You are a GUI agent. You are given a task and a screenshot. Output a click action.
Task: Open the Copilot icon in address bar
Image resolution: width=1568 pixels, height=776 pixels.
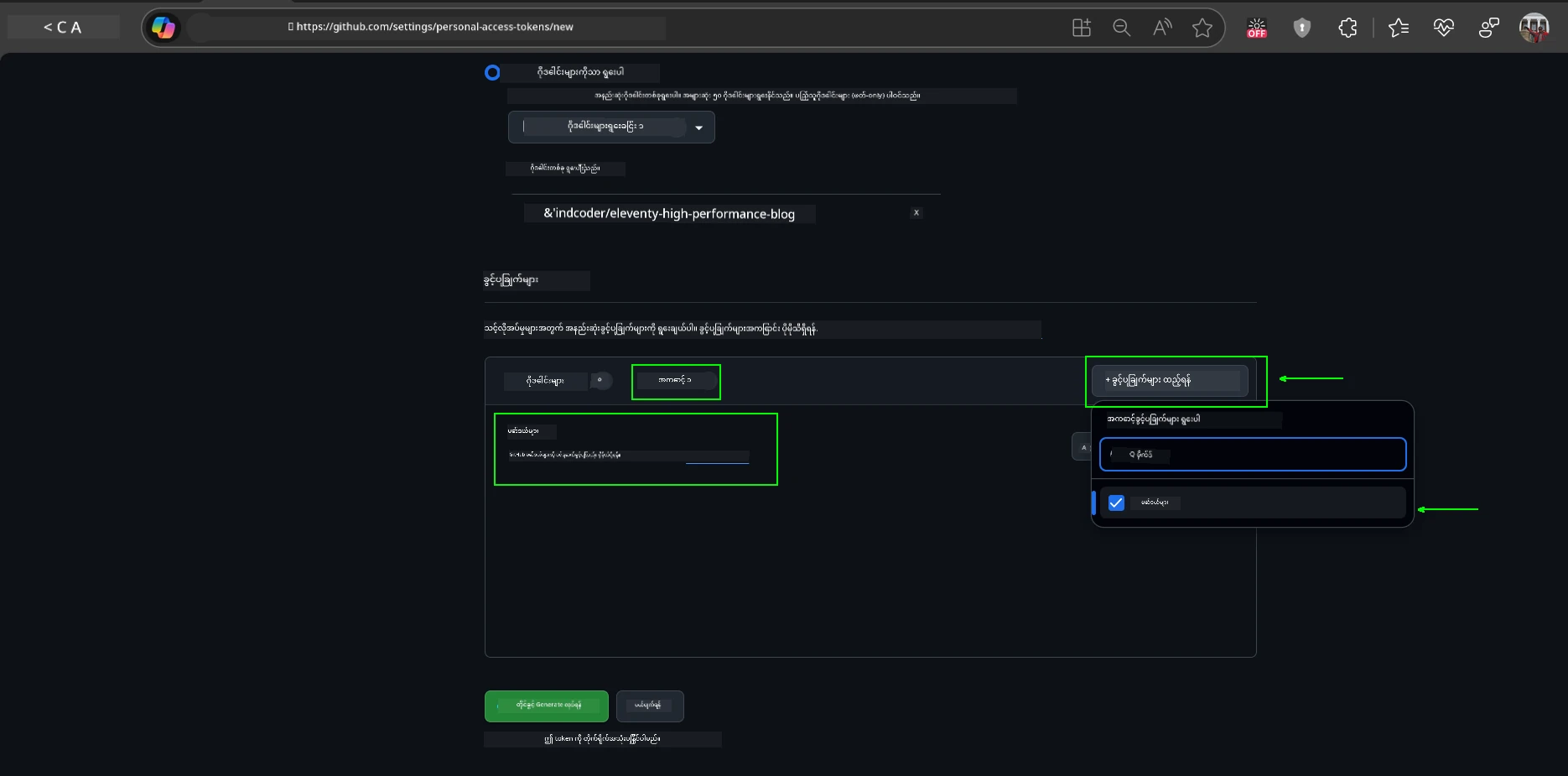tap(164, 28)
